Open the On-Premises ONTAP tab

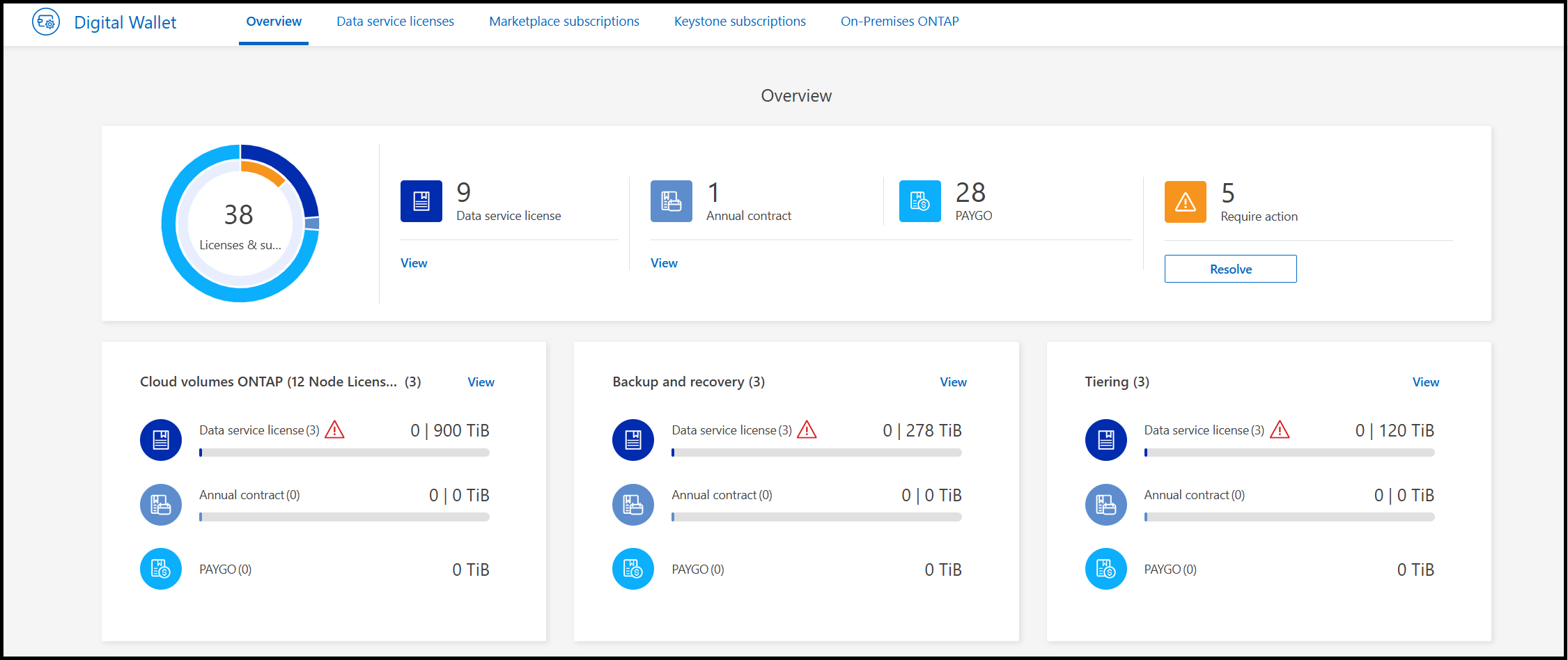tap(900, 22)
